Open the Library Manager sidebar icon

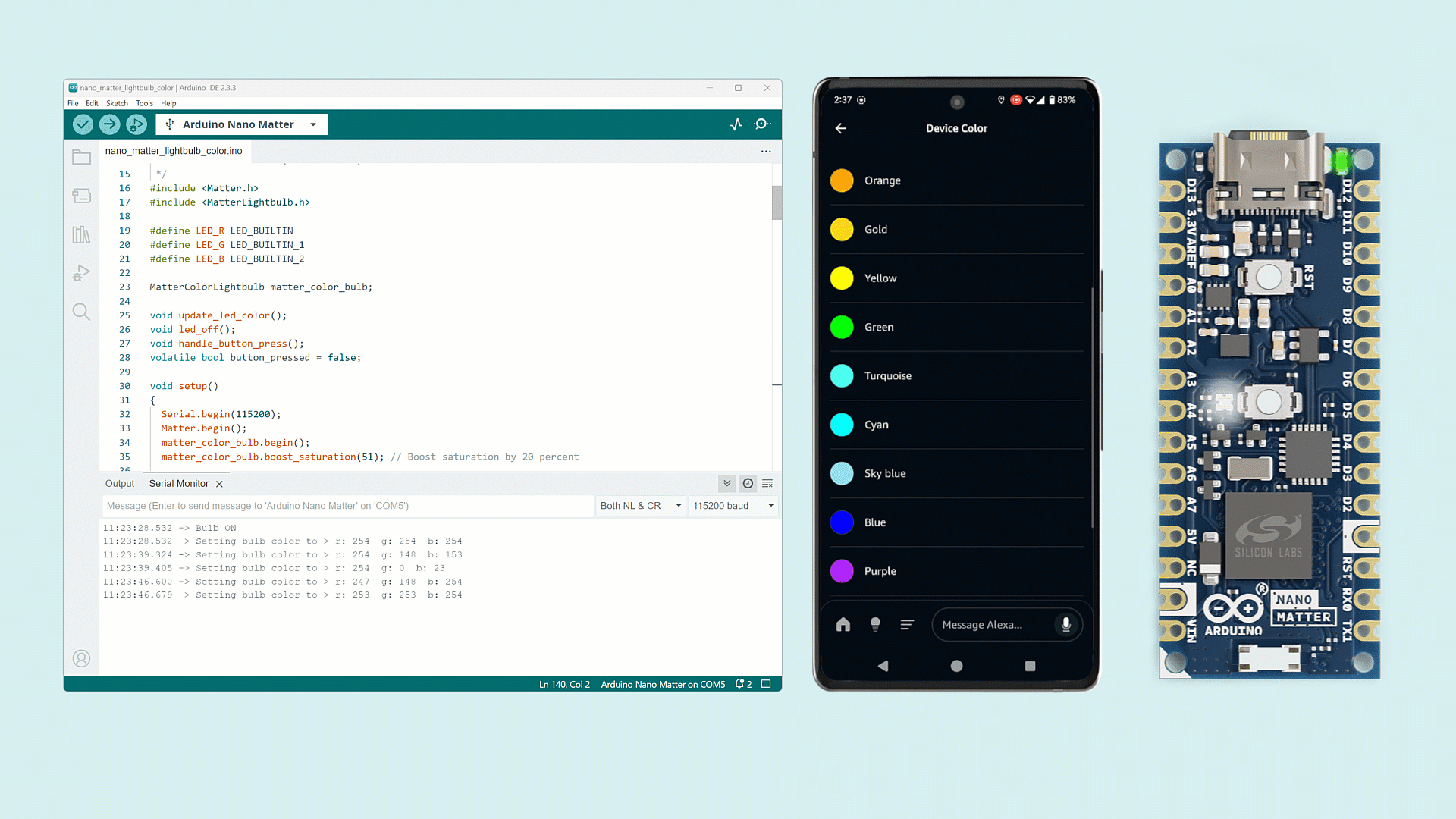(81, 235)
